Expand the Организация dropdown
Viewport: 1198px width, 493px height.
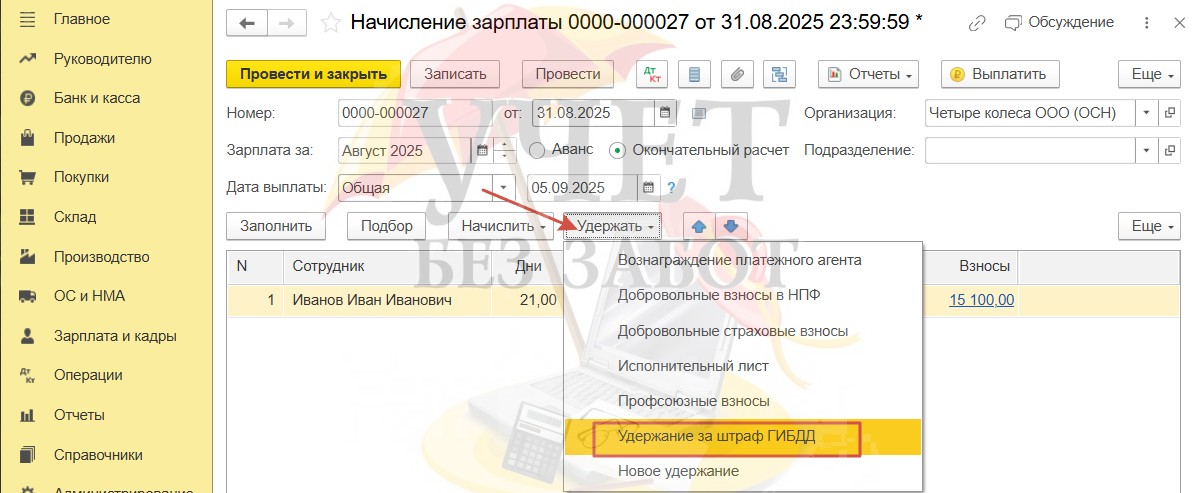click(x=1146, y=113)
